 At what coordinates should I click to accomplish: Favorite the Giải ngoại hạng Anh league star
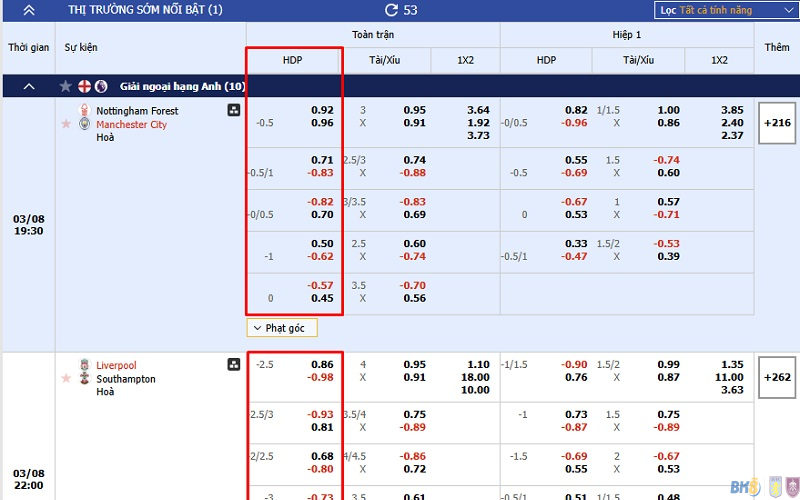point(67,87)
